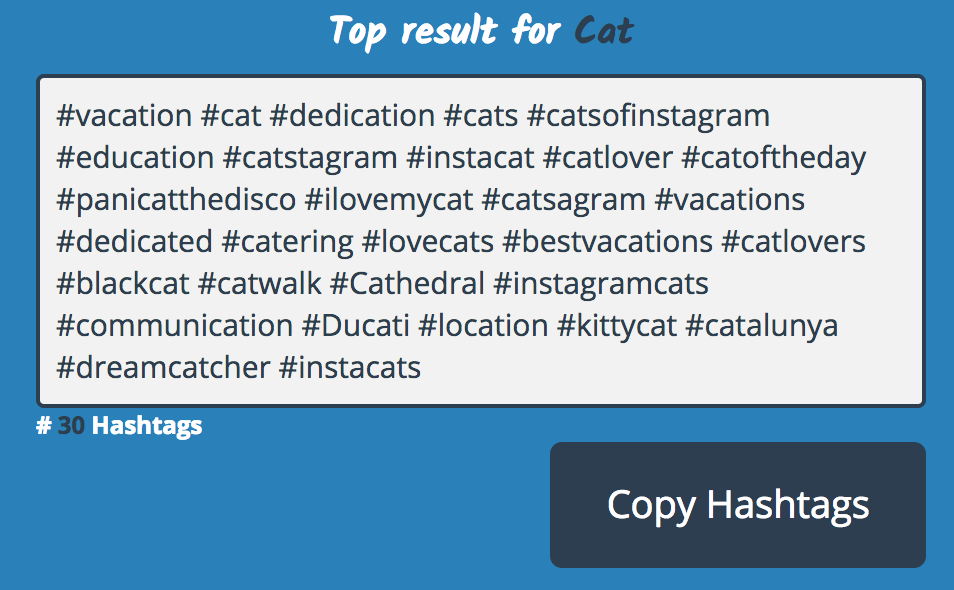Click on #communication in the textarea

[174, 326]
